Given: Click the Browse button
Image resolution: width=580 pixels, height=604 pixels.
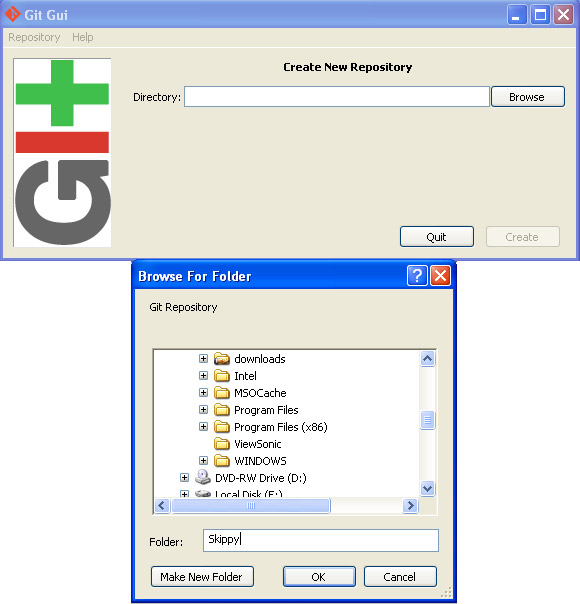Looking at the screenshot, I should click(528, 97).
